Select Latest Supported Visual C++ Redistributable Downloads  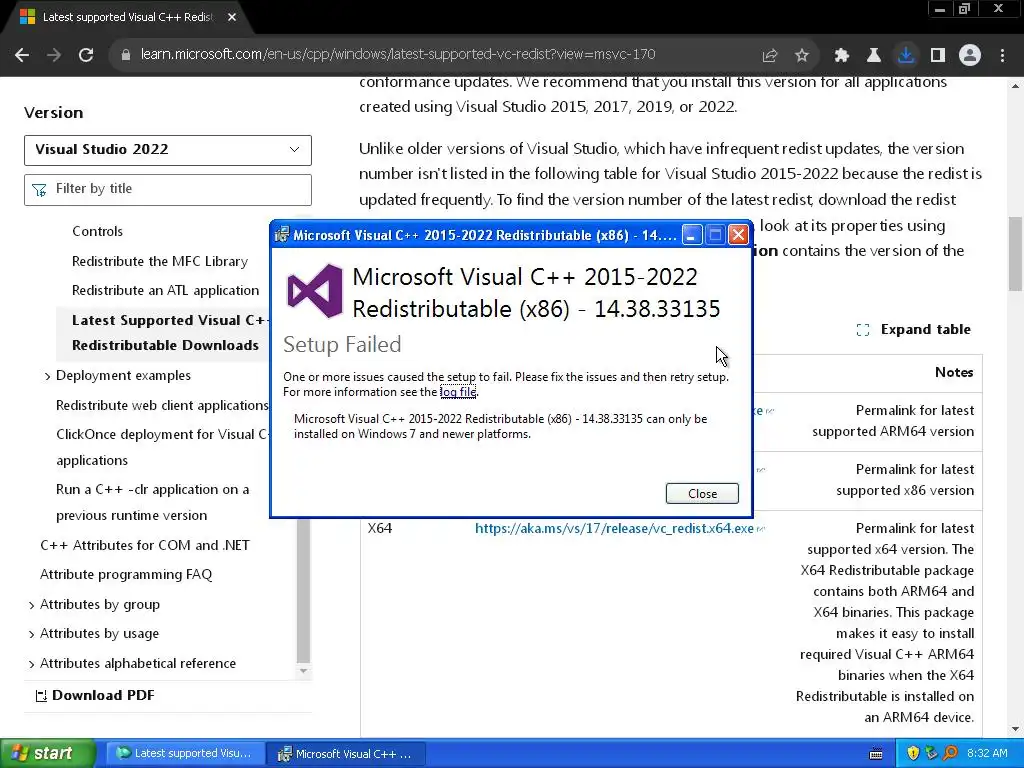168,332
